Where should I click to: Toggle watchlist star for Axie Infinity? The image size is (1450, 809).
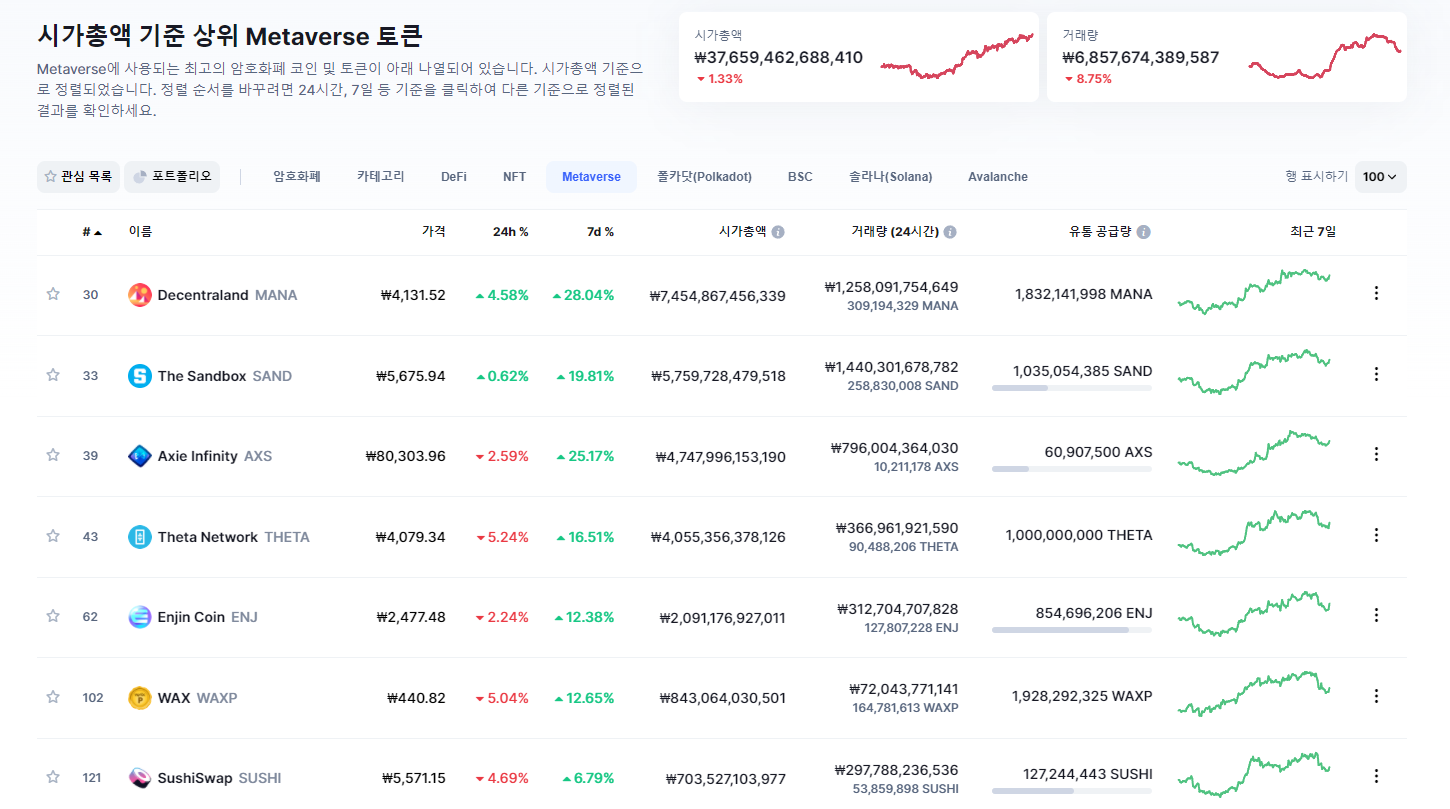53,455
